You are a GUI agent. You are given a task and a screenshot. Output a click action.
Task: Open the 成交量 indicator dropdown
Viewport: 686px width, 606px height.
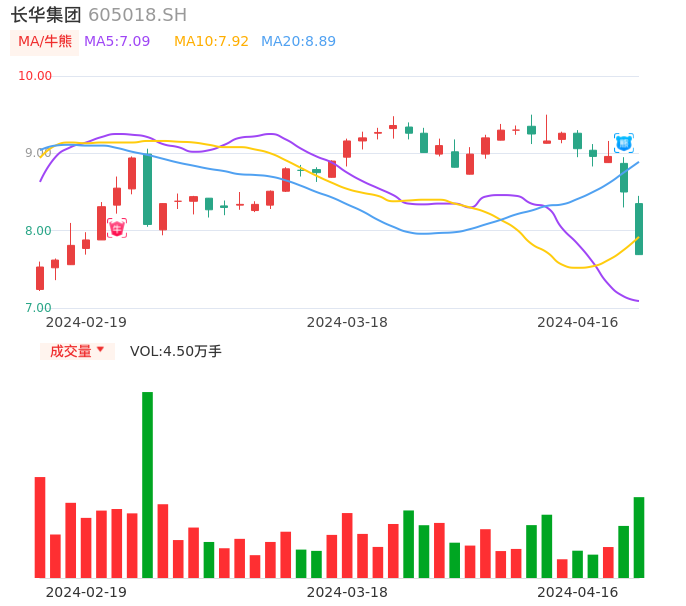click(70, 351)
